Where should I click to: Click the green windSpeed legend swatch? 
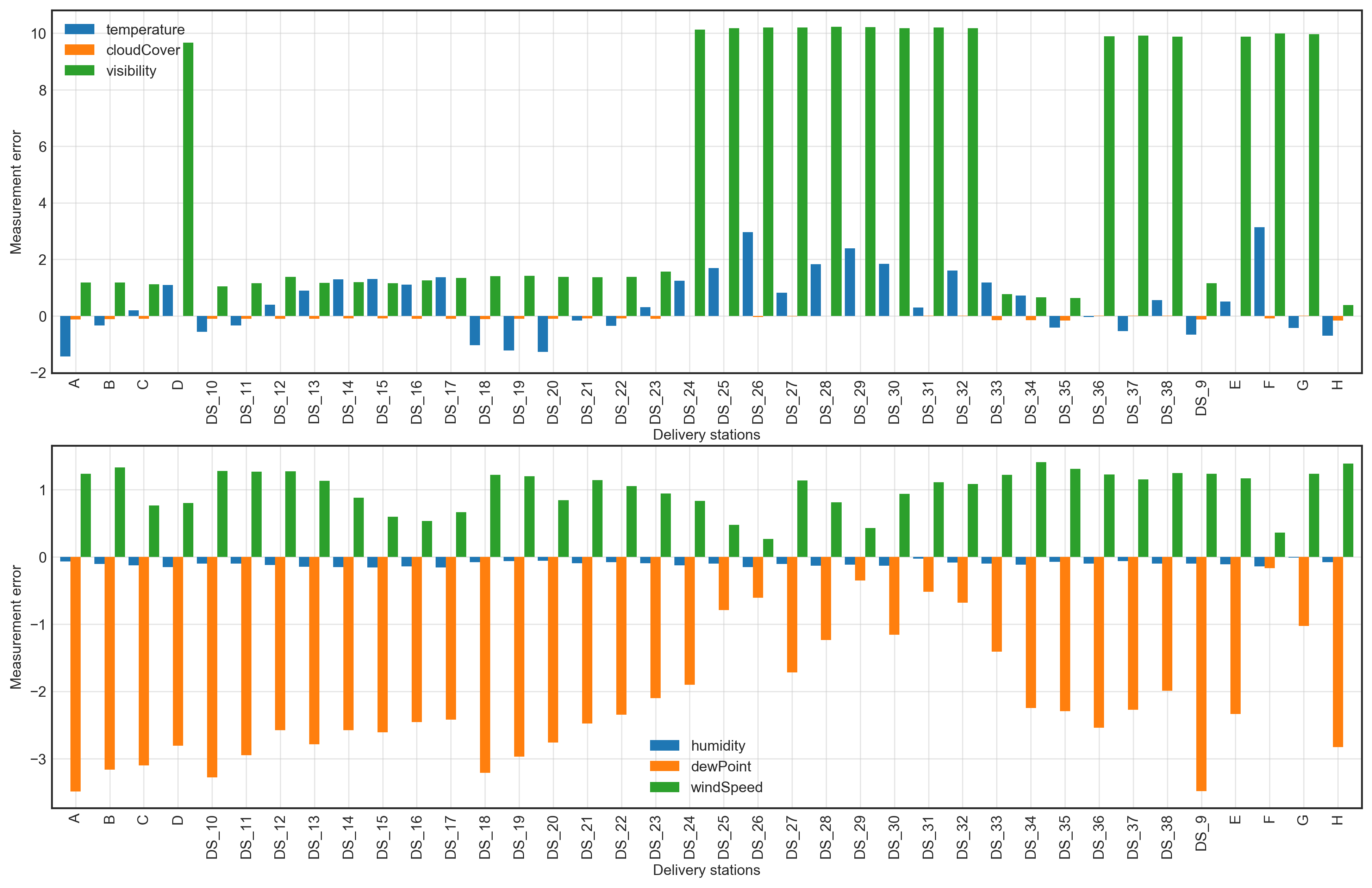click(x=664, y=787)
